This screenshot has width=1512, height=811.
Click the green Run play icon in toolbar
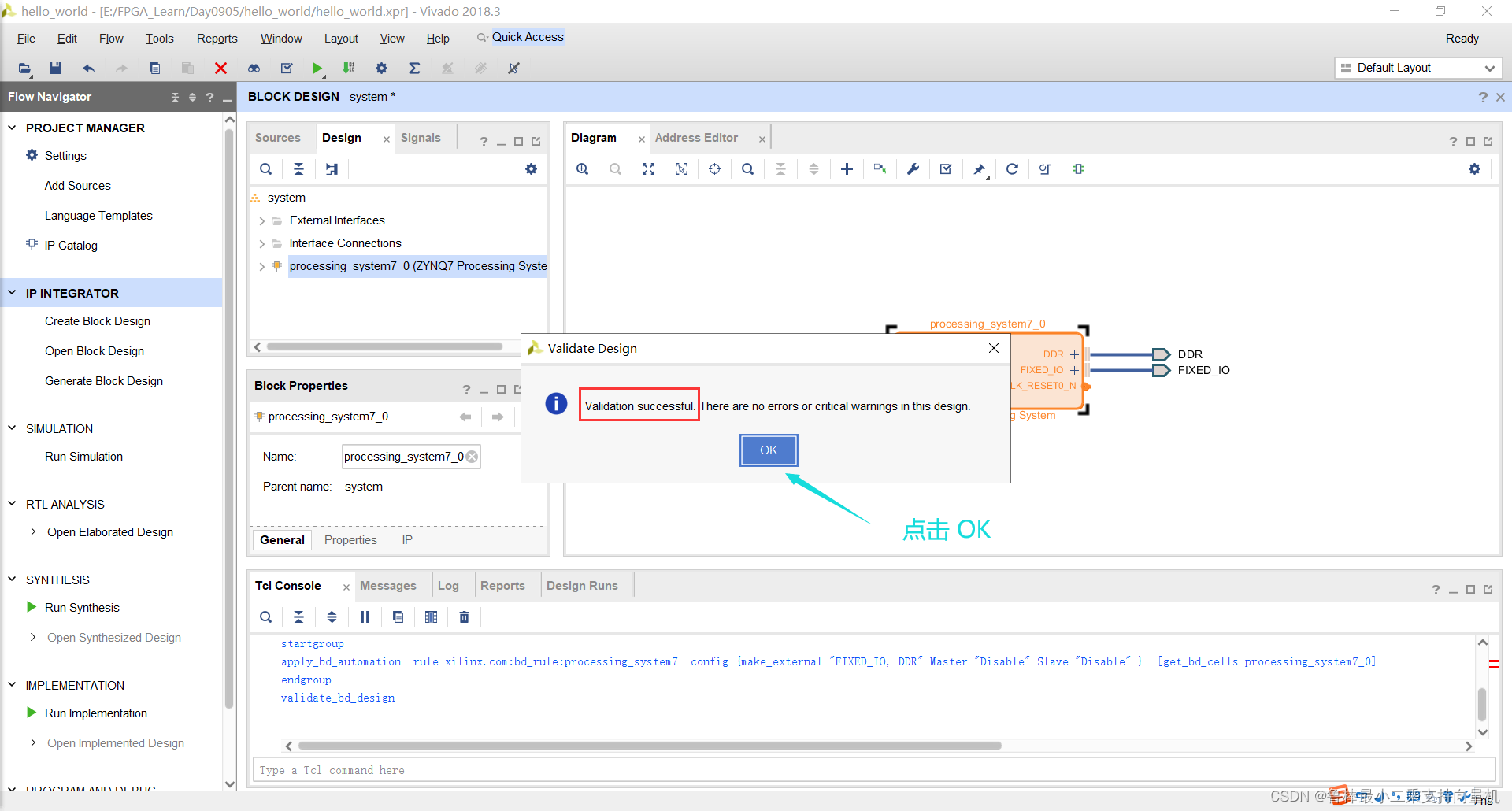coord(317,69)
